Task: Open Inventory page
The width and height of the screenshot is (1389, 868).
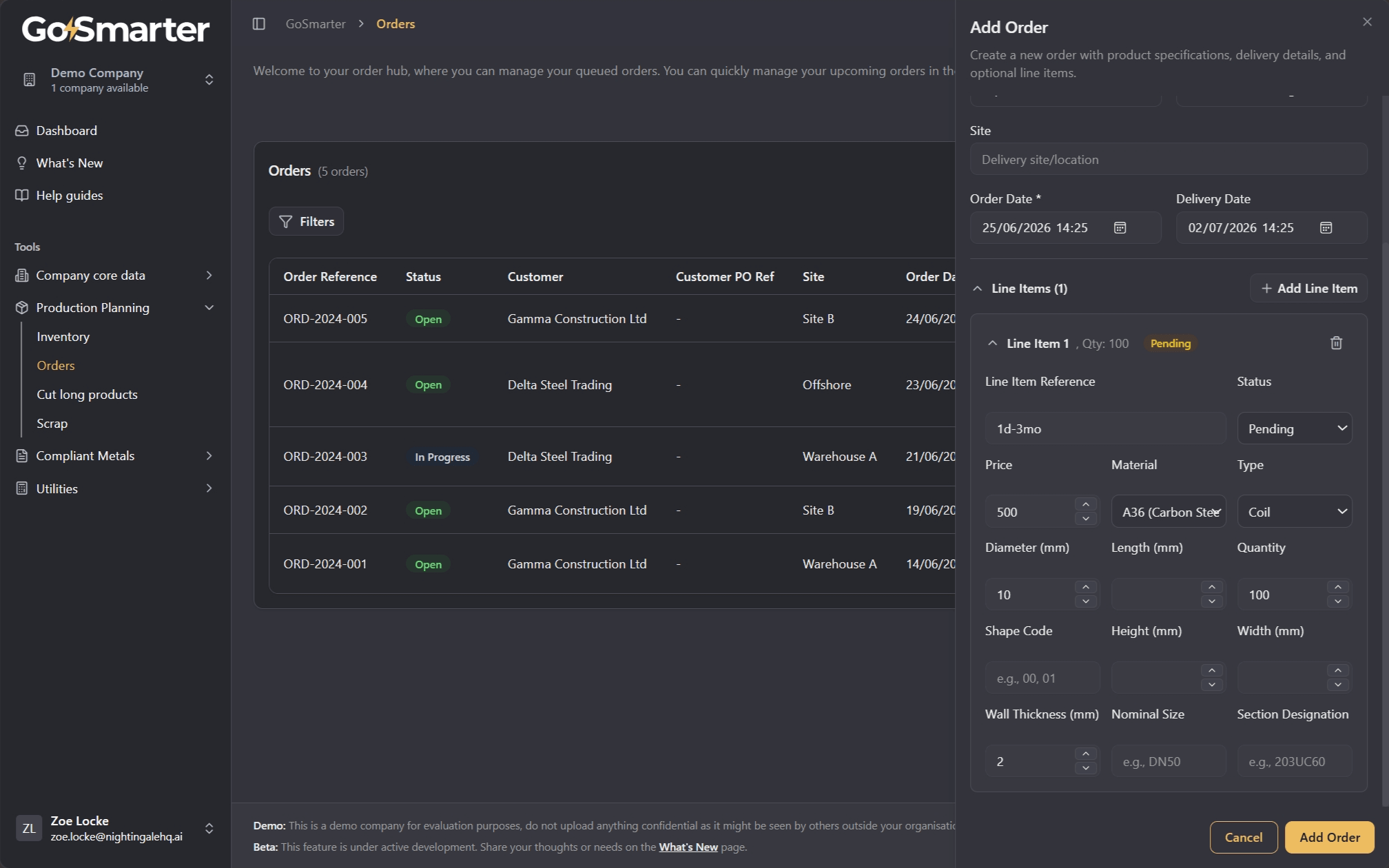Action: [63, 337]
